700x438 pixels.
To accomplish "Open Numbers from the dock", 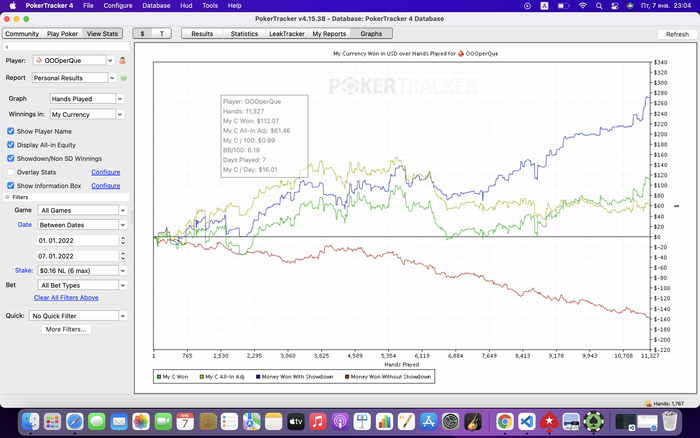I will [x=384, y=421].
